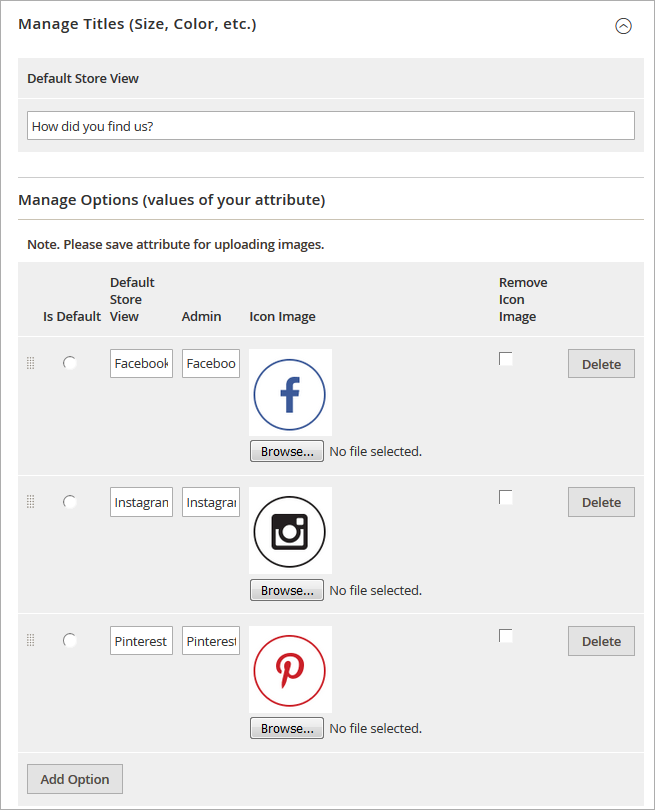Click the Default Store View title field
The width and height of the screenshot is (655, 810).
[330, 126]
